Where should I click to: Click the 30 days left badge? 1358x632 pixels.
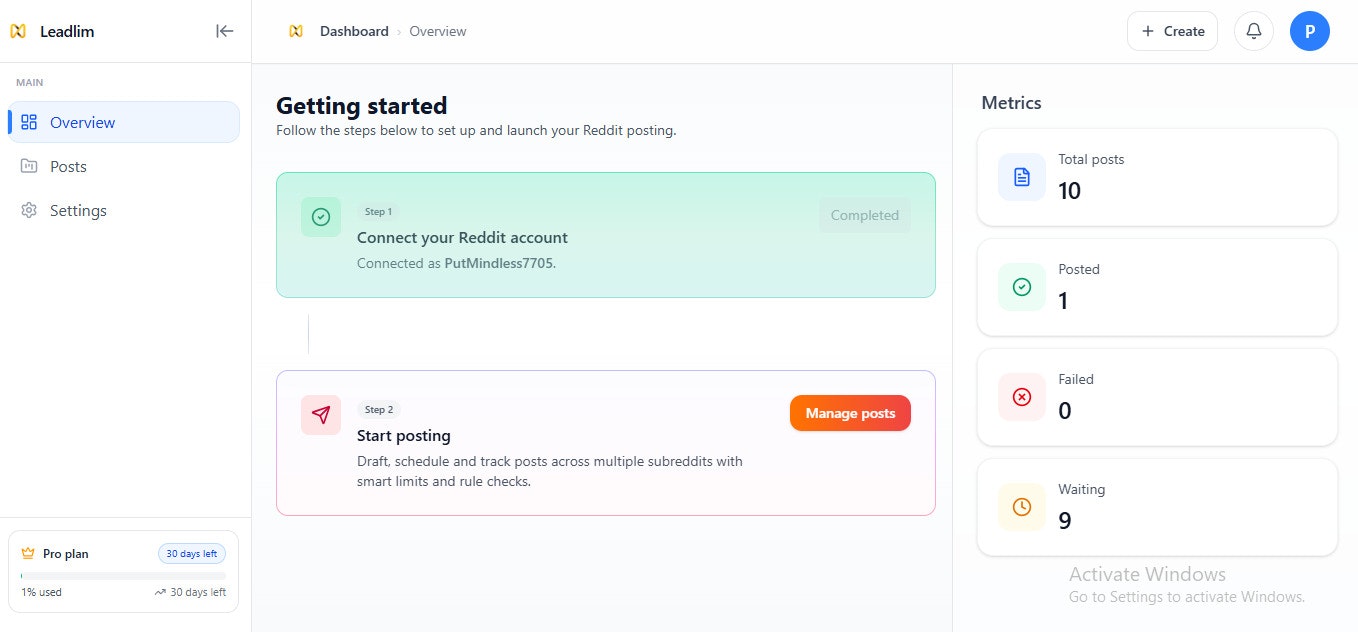click(192, 553)
